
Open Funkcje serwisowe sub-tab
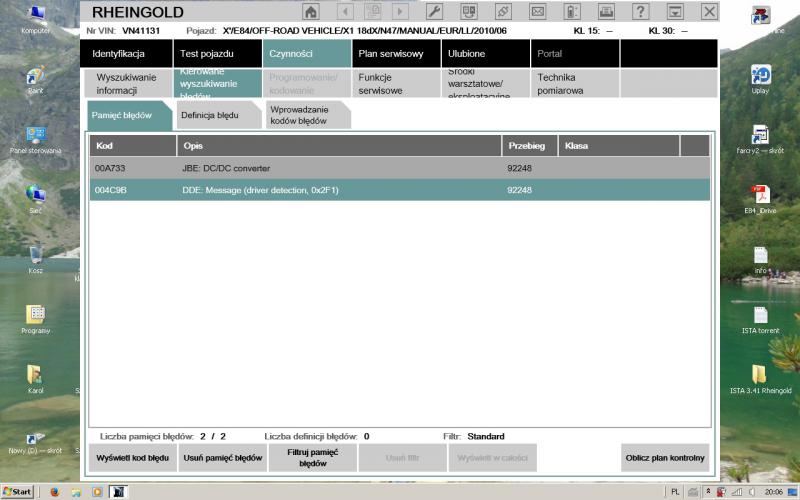396,84
